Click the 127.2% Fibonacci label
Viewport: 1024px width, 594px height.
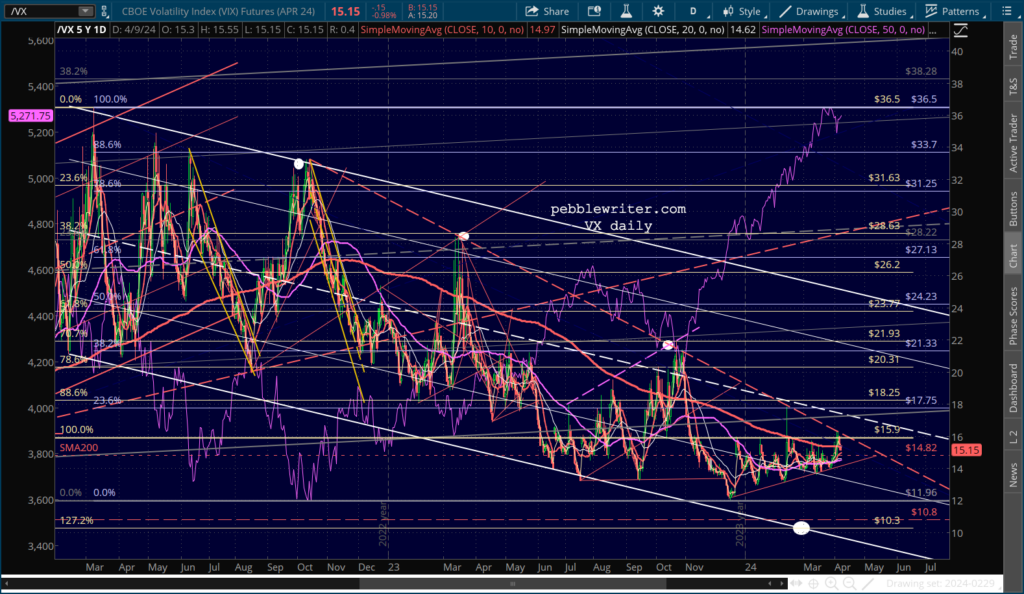[76, 520]
